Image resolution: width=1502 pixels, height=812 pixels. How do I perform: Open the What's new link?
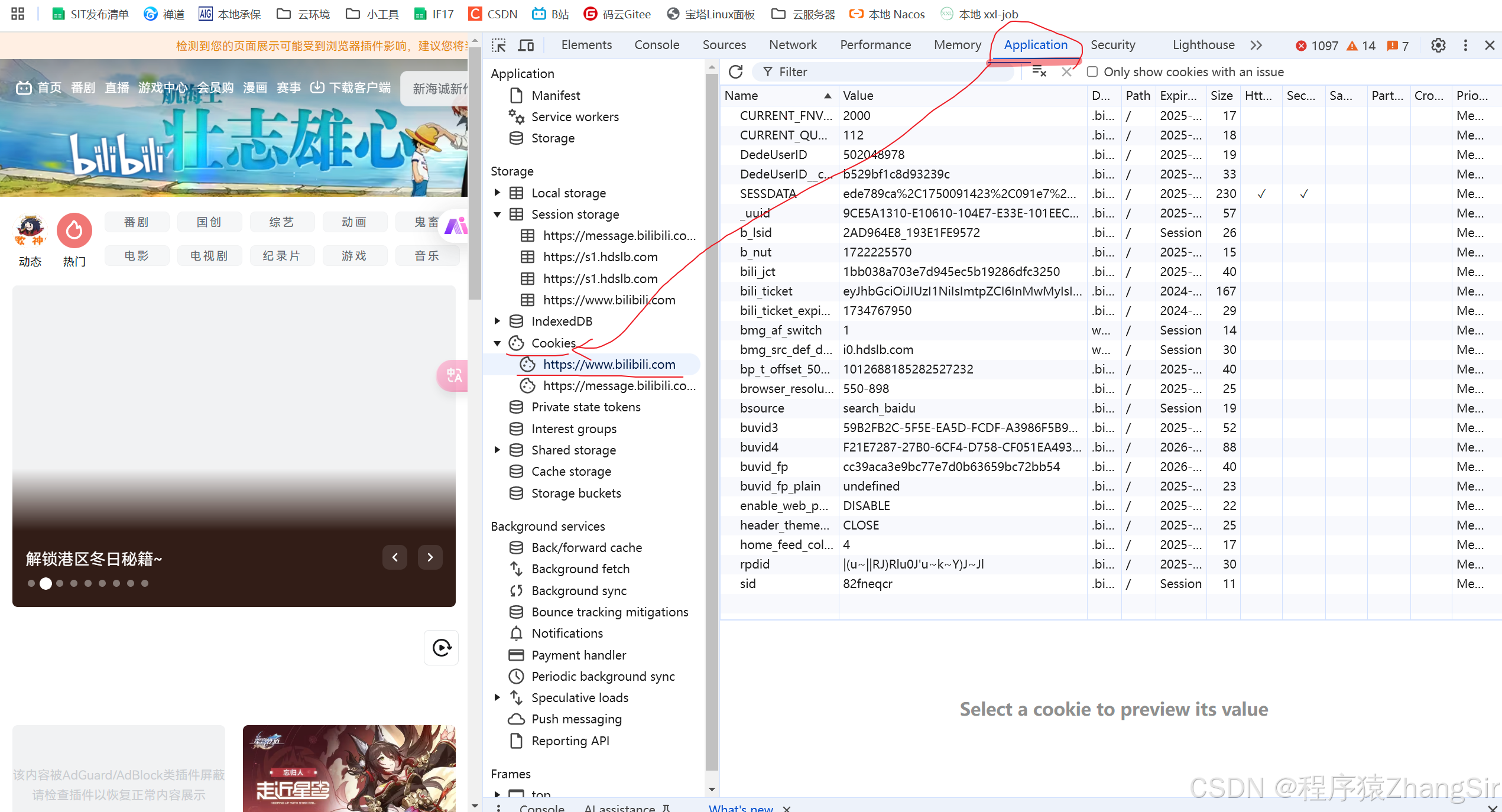(x=740, y=807)
